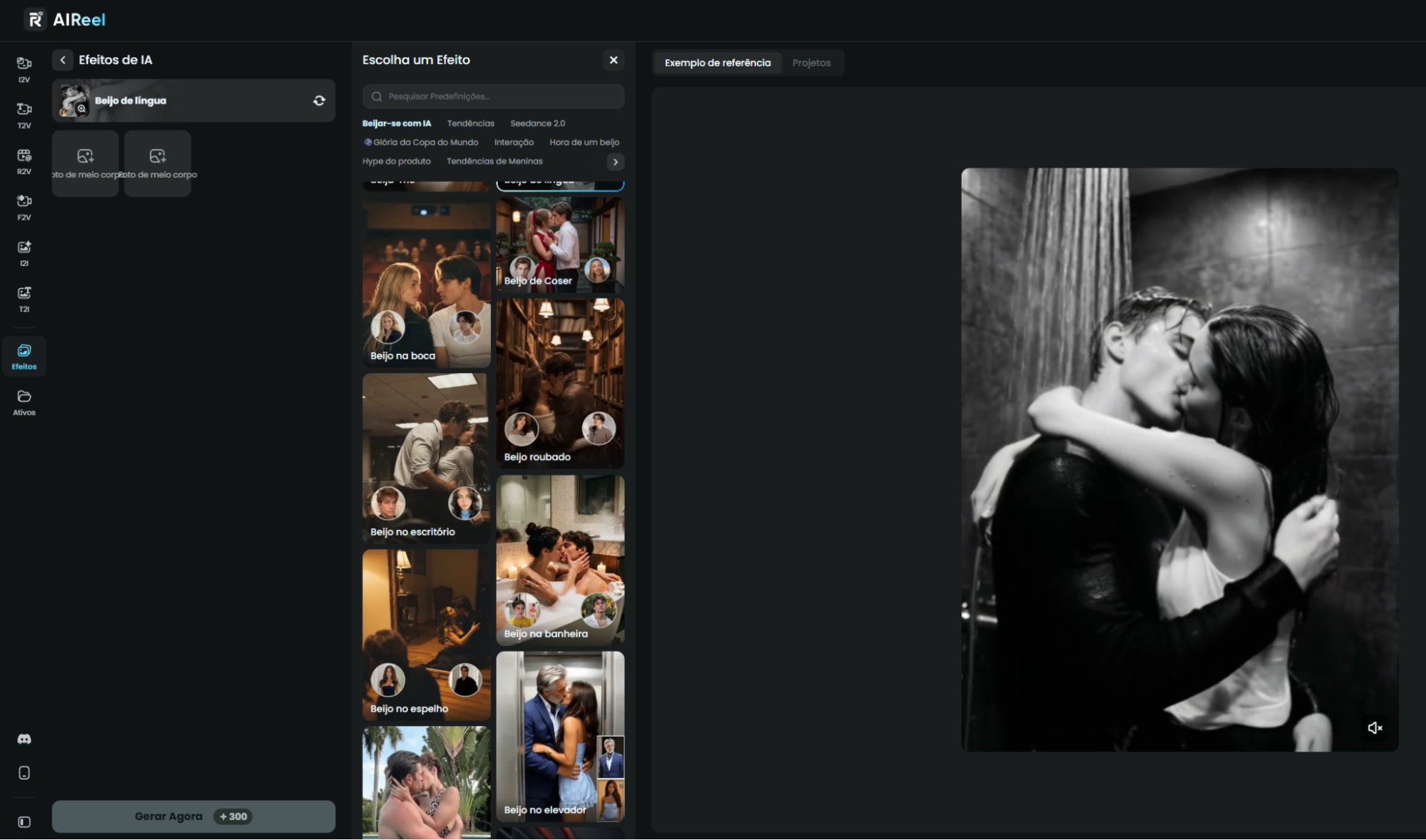1426x840 pixels.
Task: Open the Ativos folder in sidebar
Action: (24, 403)
